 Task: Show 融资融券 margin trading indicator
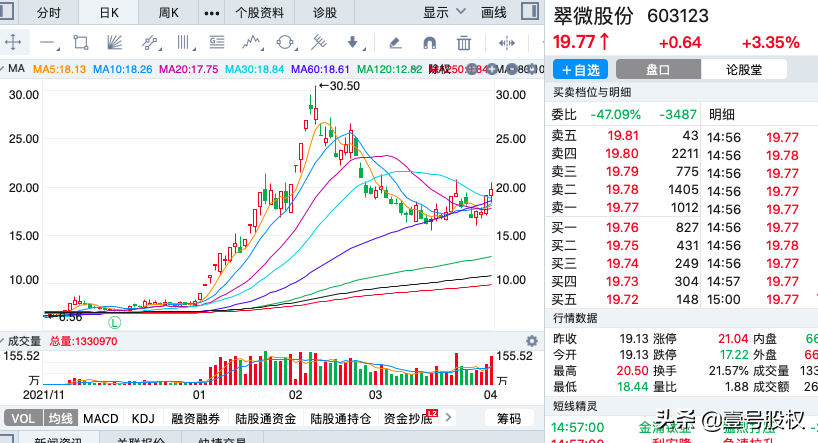click(196, 418)
